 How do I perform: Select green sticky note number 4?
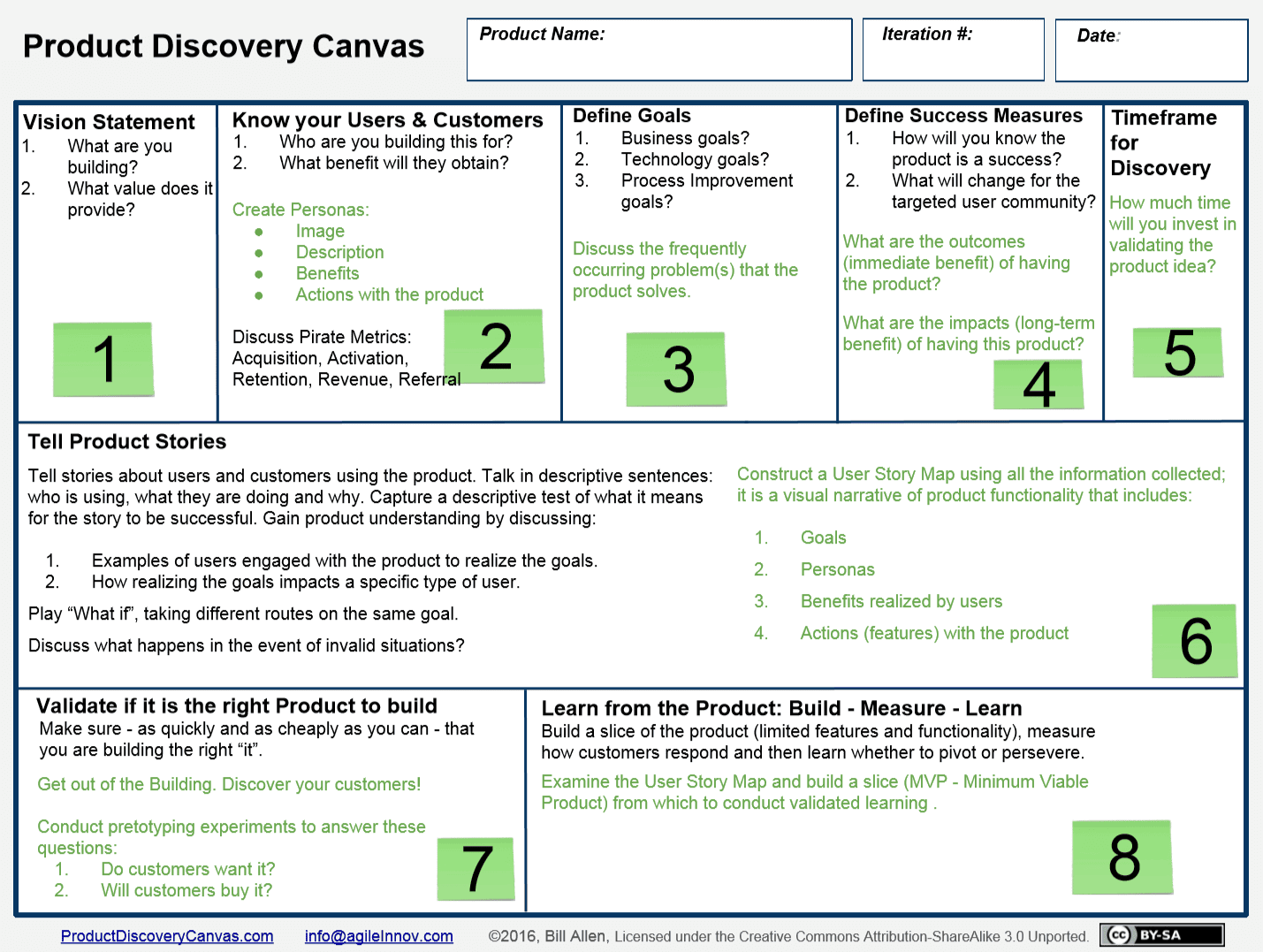point(1039,385)
